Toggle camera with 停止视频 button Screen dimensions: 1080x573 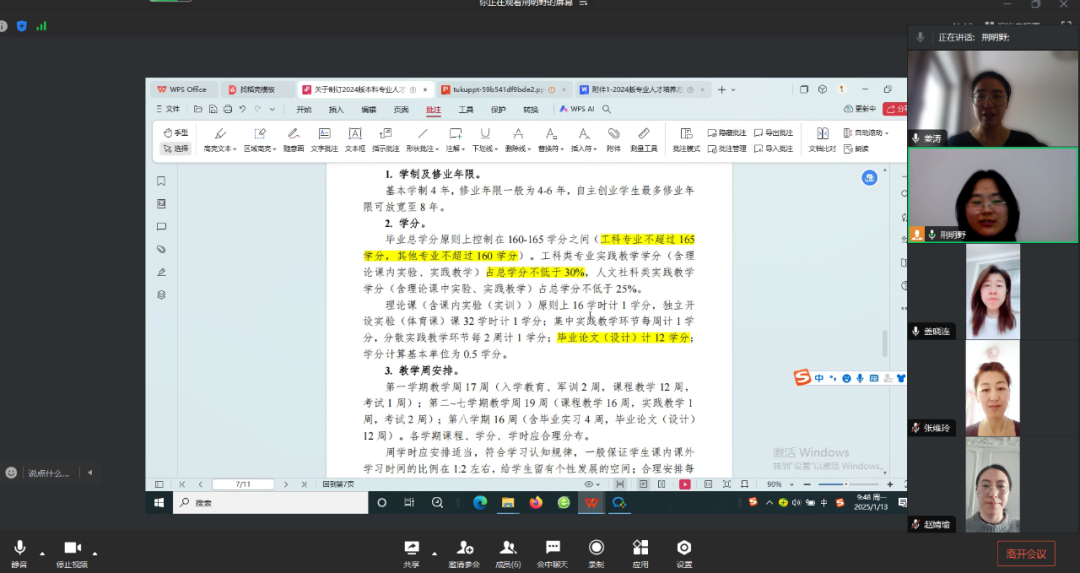tap(71, 552)
